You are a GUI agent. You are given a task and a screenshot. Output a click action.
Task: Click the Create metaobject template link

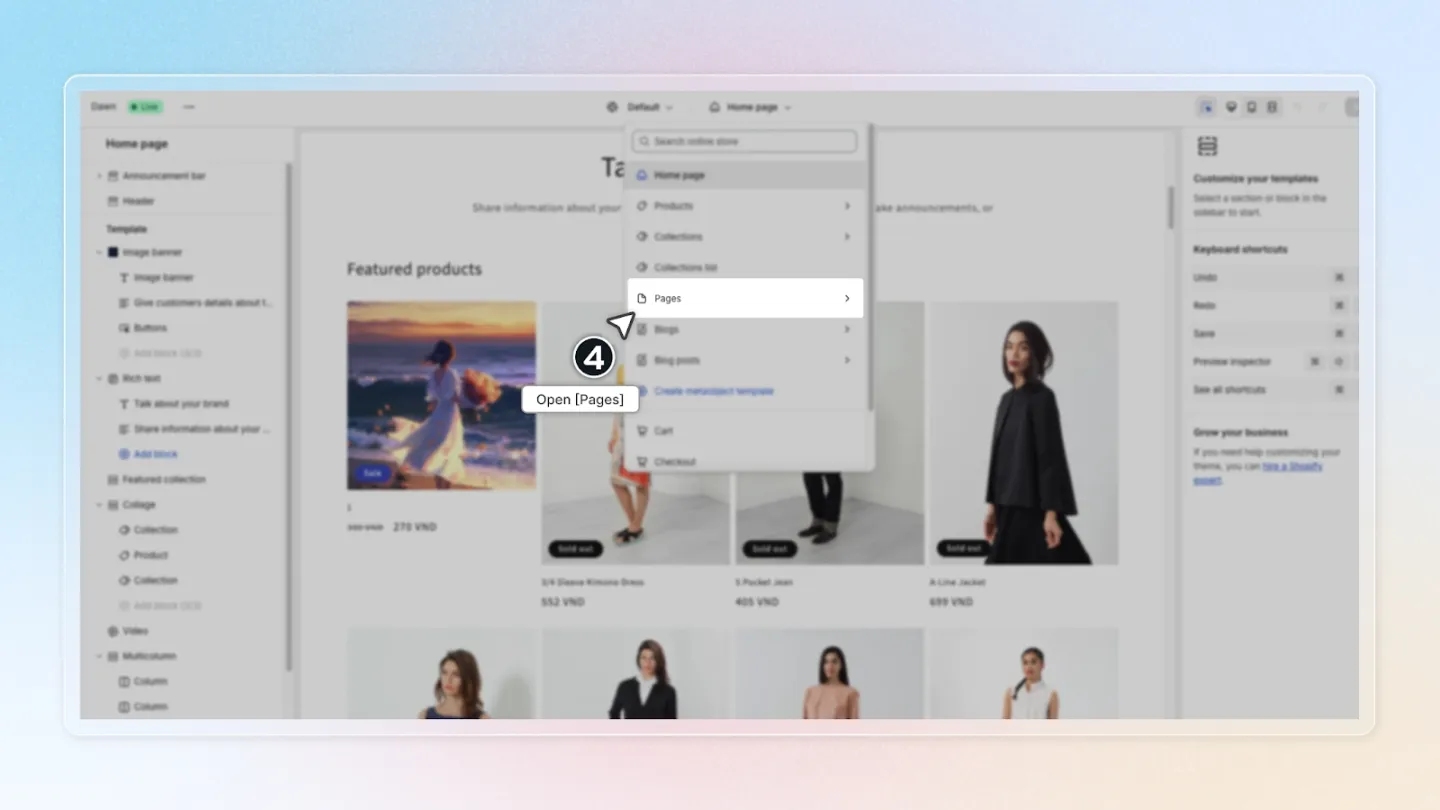714,391
